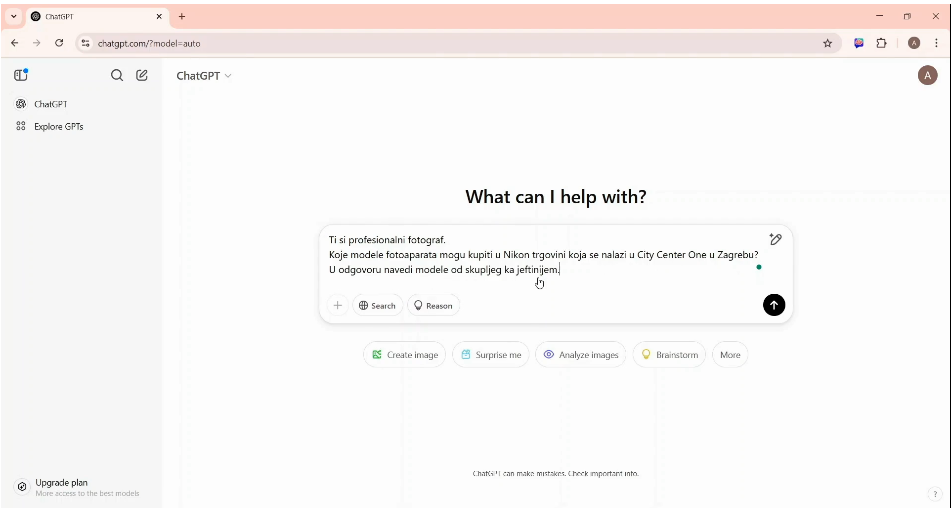951x508 pixels.
Task: Click the browser back arrow
Action: tap(15, 43)
